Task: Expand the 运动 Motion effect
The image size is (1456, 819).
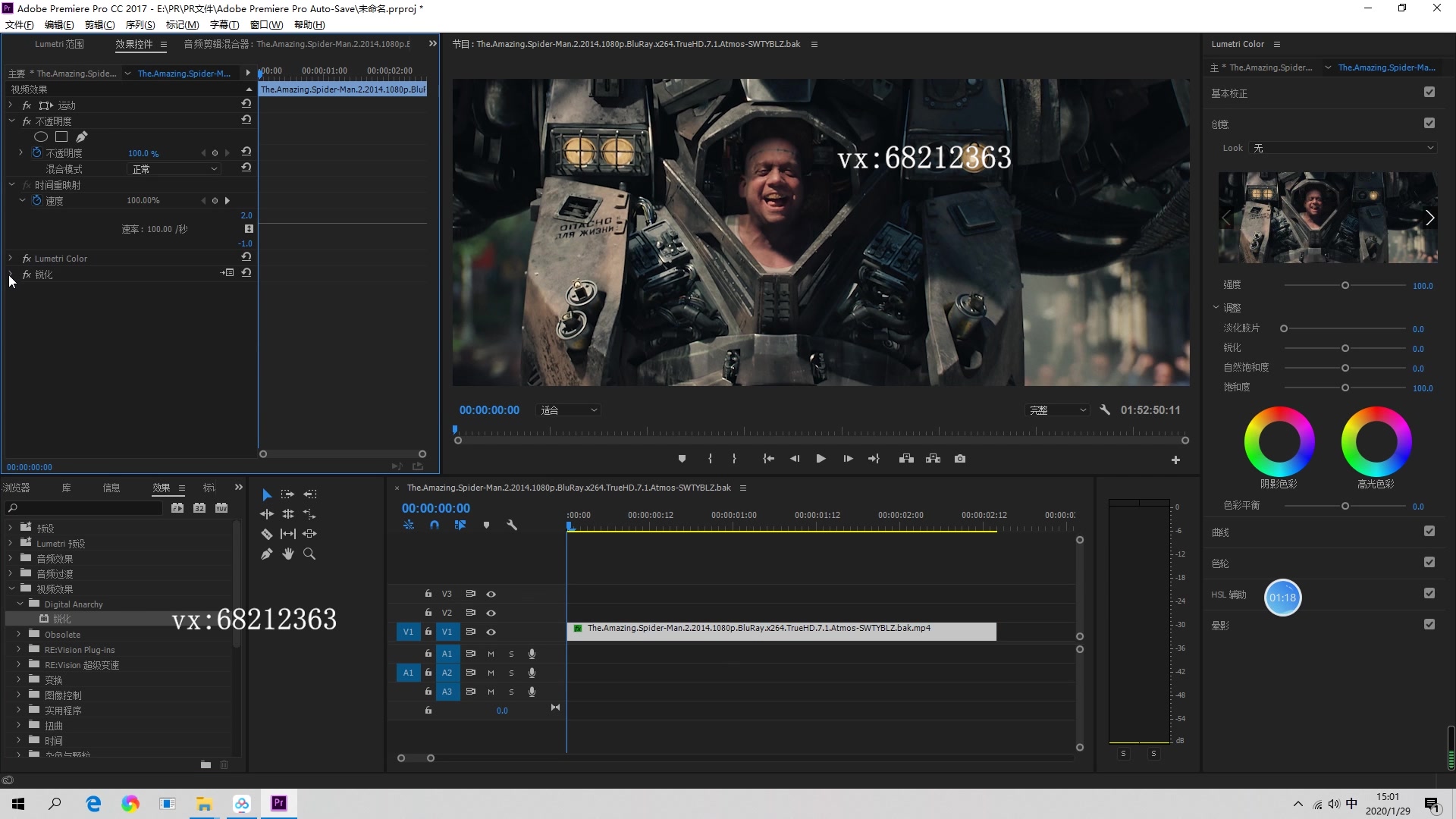Action: [x=11, y=105]
